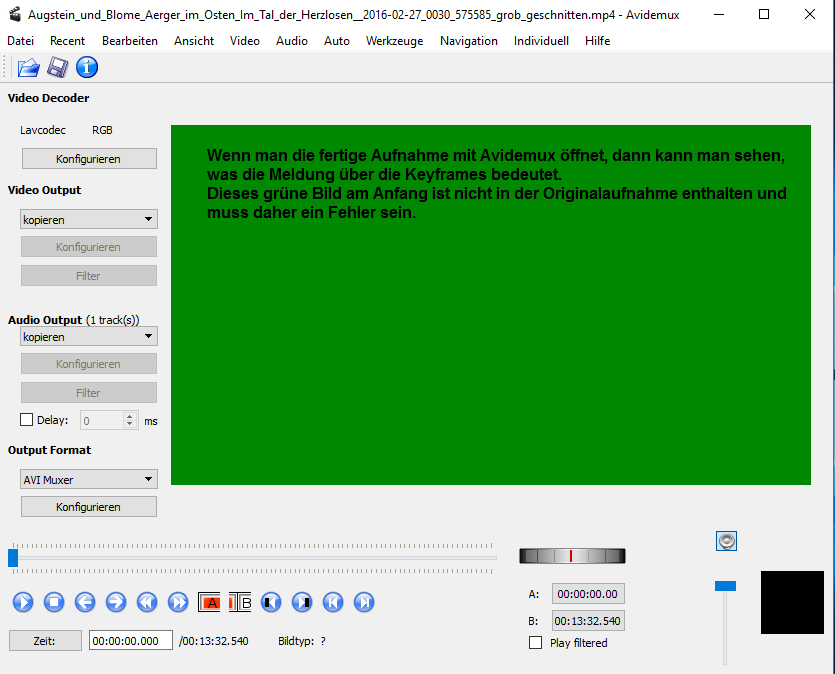Open the Werkzeuge menu
This screenshot has width=835, height=674.
point(394,41)
